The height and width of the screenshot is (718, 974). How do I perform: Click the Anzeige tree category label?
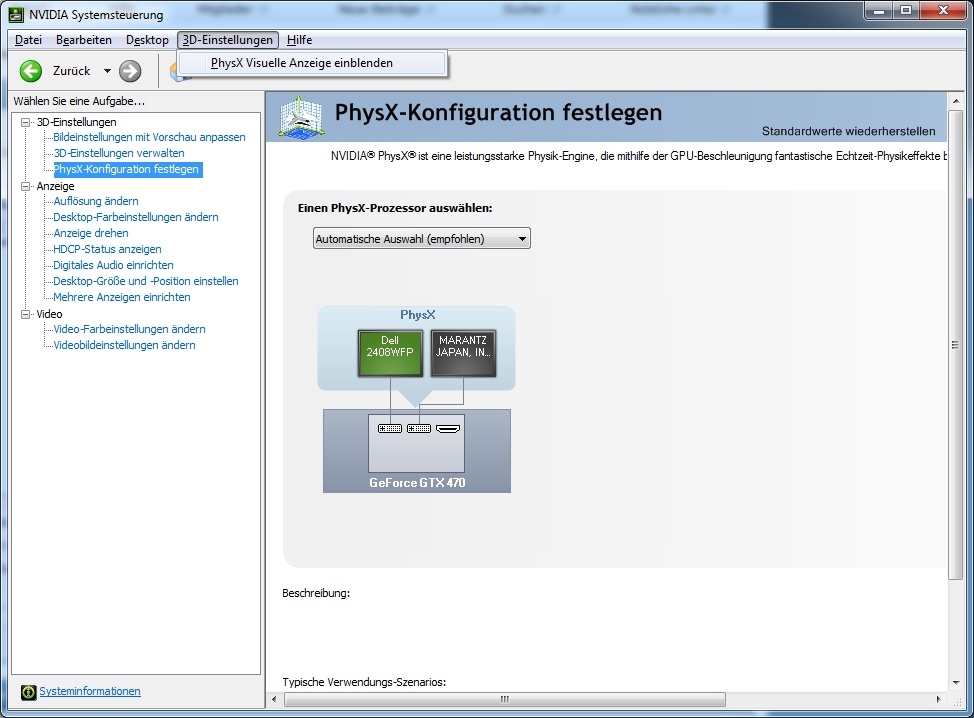(x=55, y=186)
